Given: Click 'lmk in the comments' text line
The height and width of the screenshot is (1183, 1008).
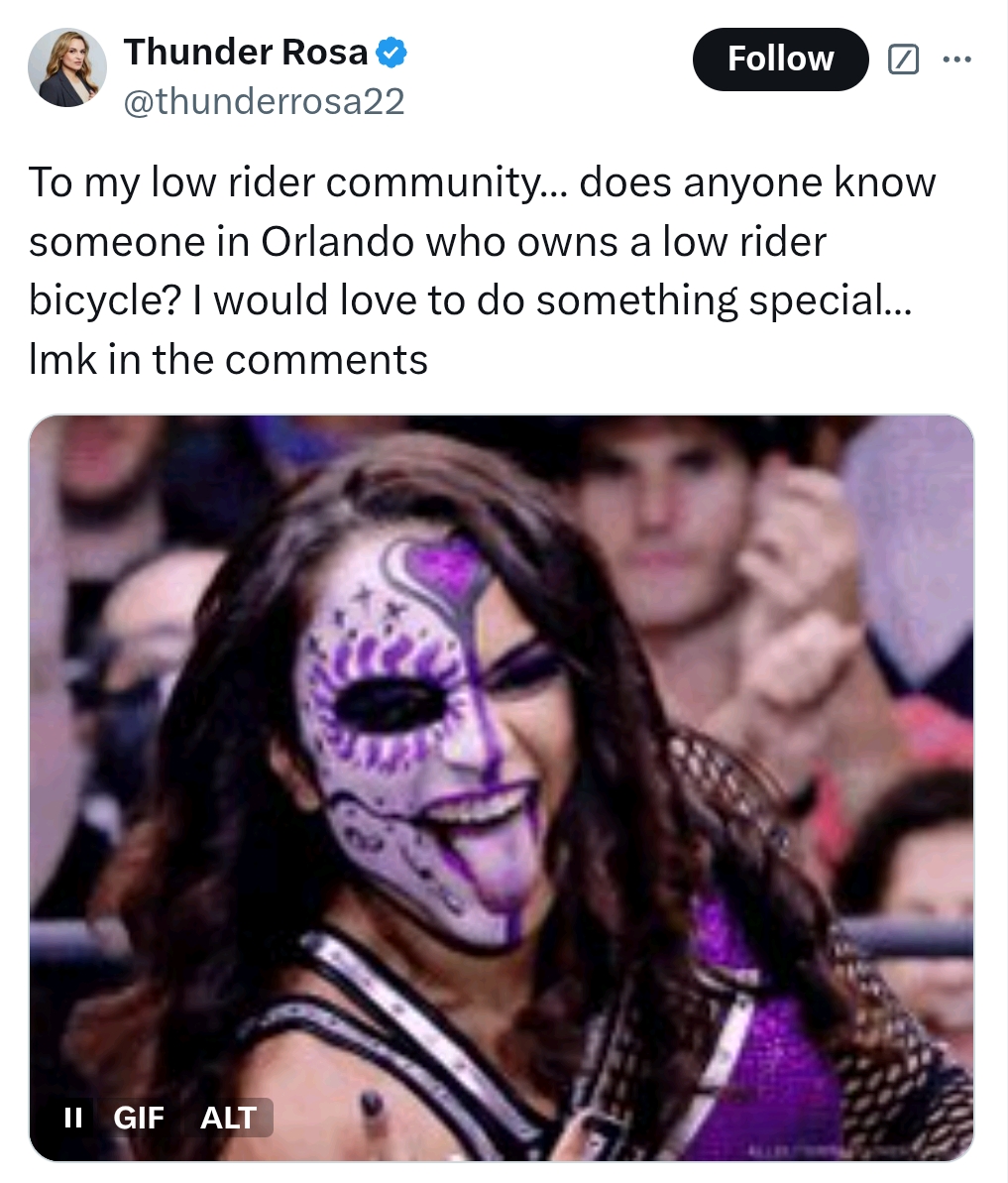Looking at the screenshot, I should click(228, 359).
